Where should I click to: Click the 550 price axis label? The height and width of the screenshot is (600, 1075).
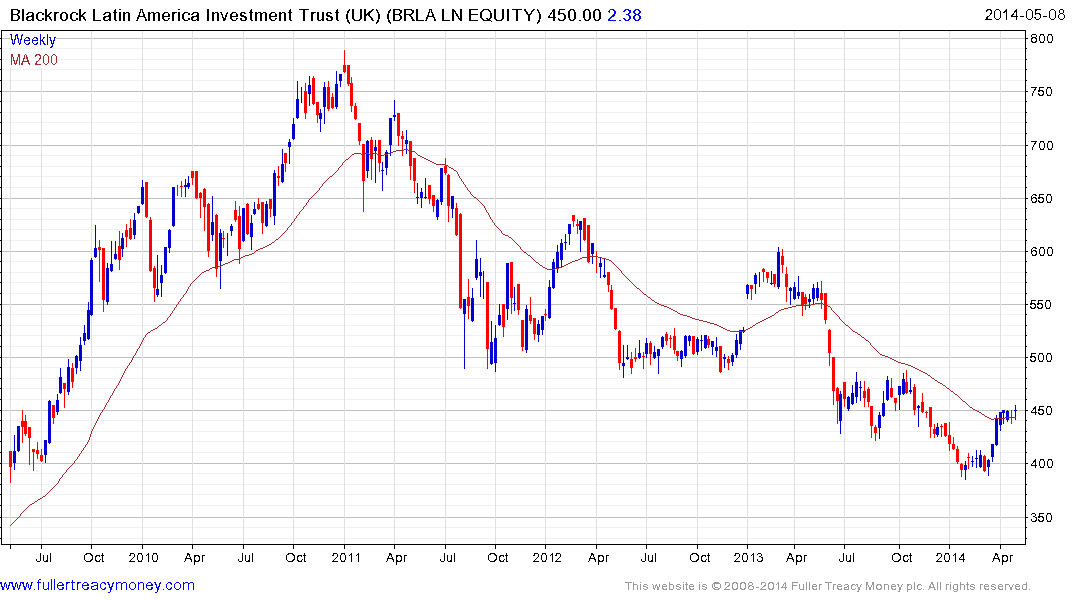1041,304
